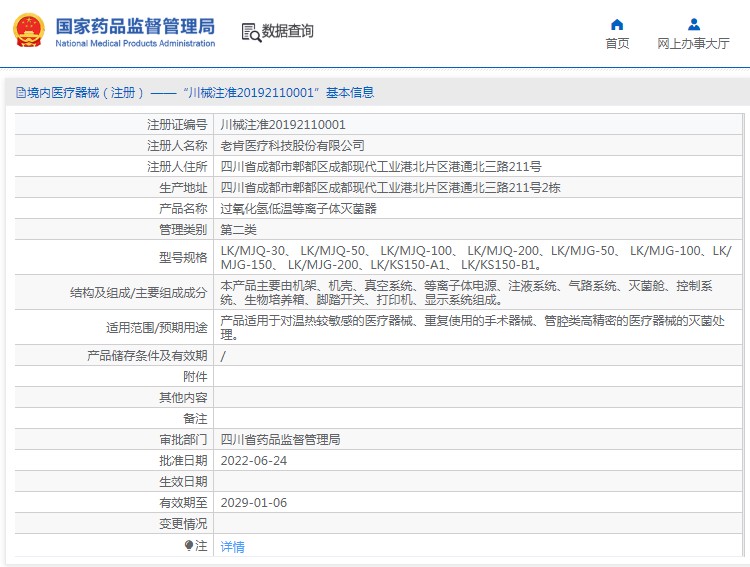The width and height of the screenshot is (750, 567).
Task: Click registration number 川械注准20192110001 cell value
Action: click(283, 125)
